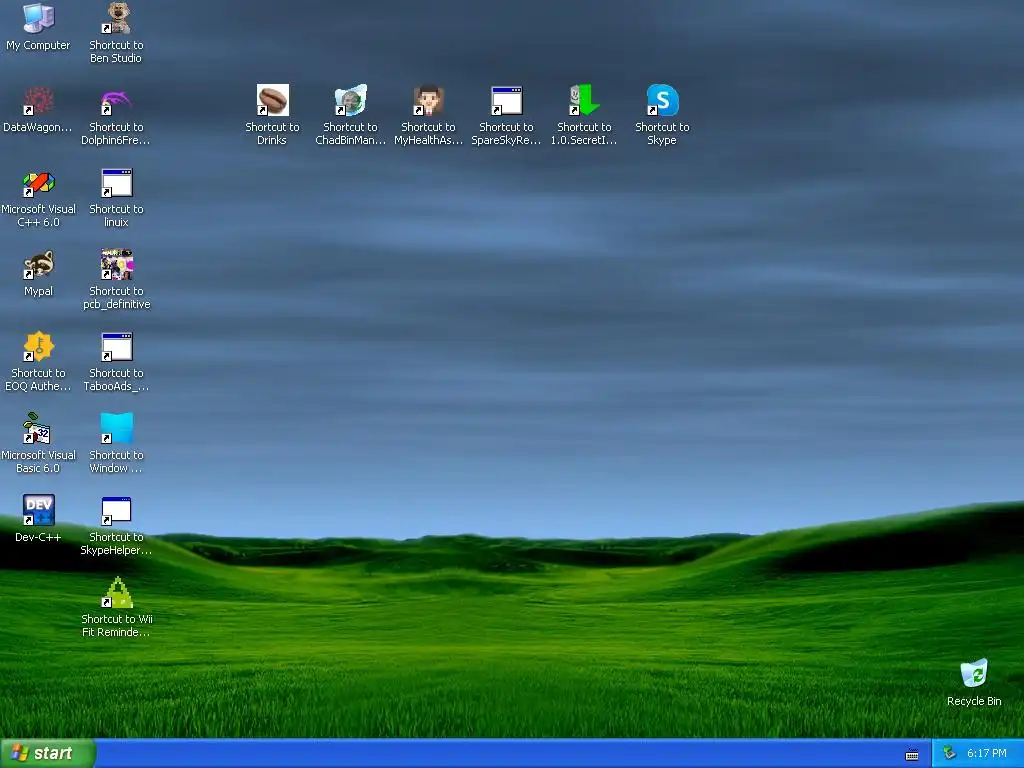This screenshot has width=1024, height=768.
Task: Click the Shortcut to pcb_definitive icon
Action: click(x=116, y=264)
